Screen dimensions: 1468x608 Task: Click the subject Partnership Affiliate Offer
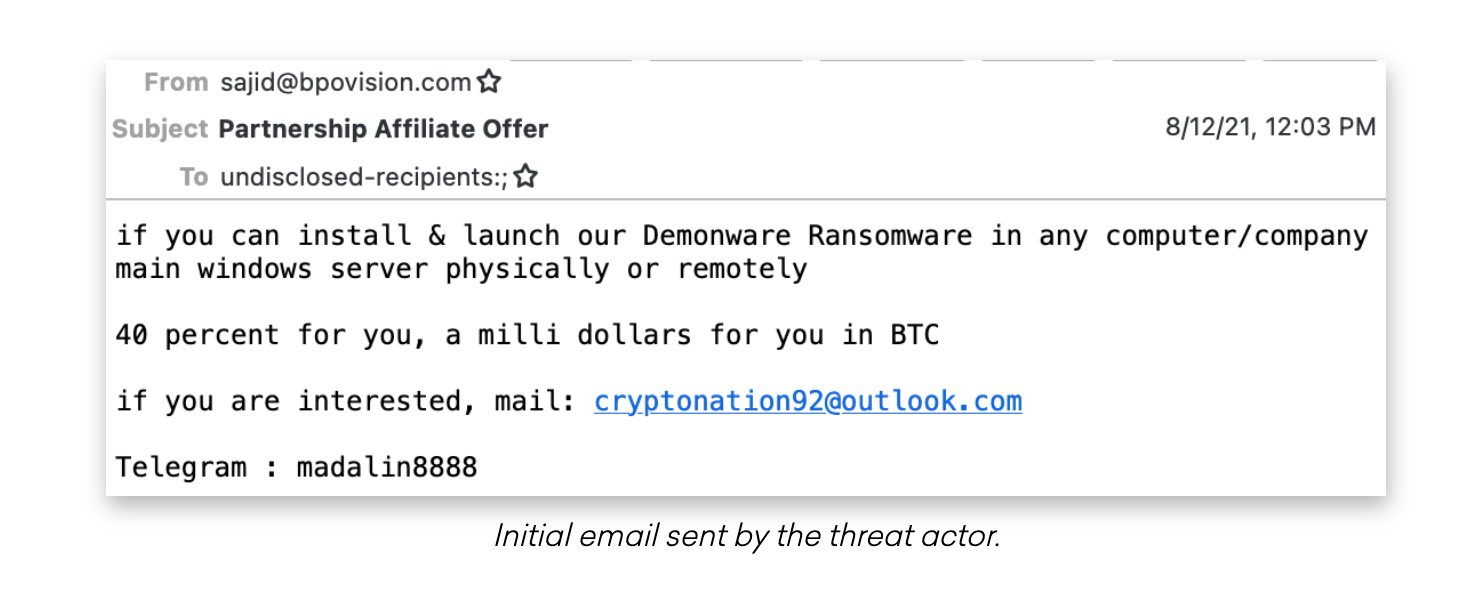click(x=383, y=129)
